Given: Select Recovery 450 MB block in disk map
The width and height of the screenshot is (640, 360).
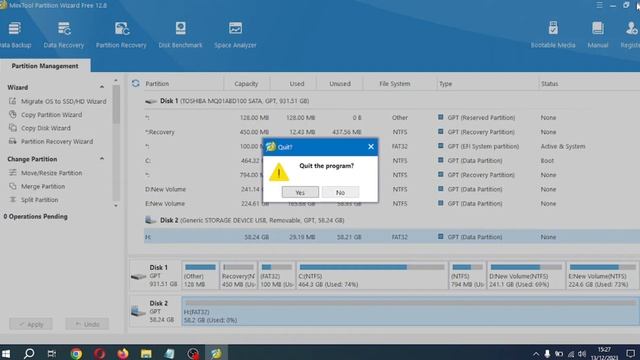Looking at the screenshot, I should click(x=238, y=276).
